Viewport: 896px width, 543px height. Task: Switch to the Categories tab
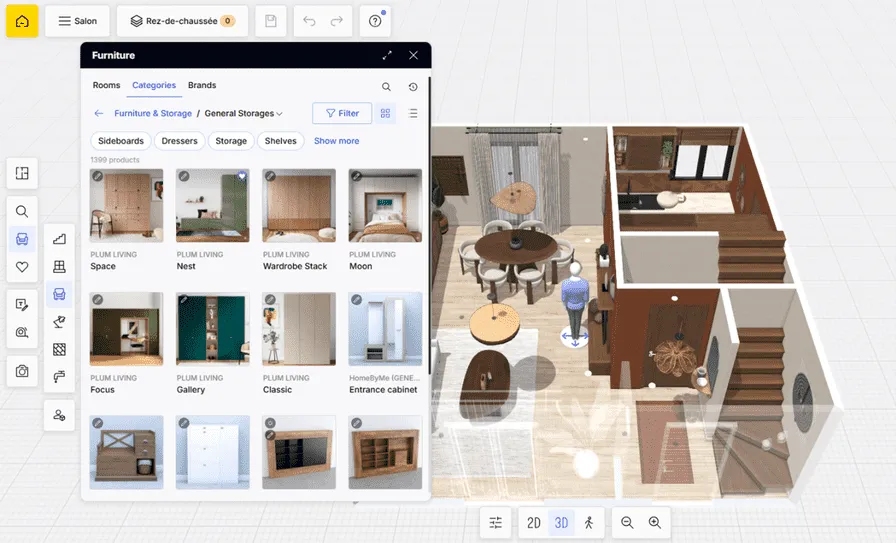click(x=154, y=85)
